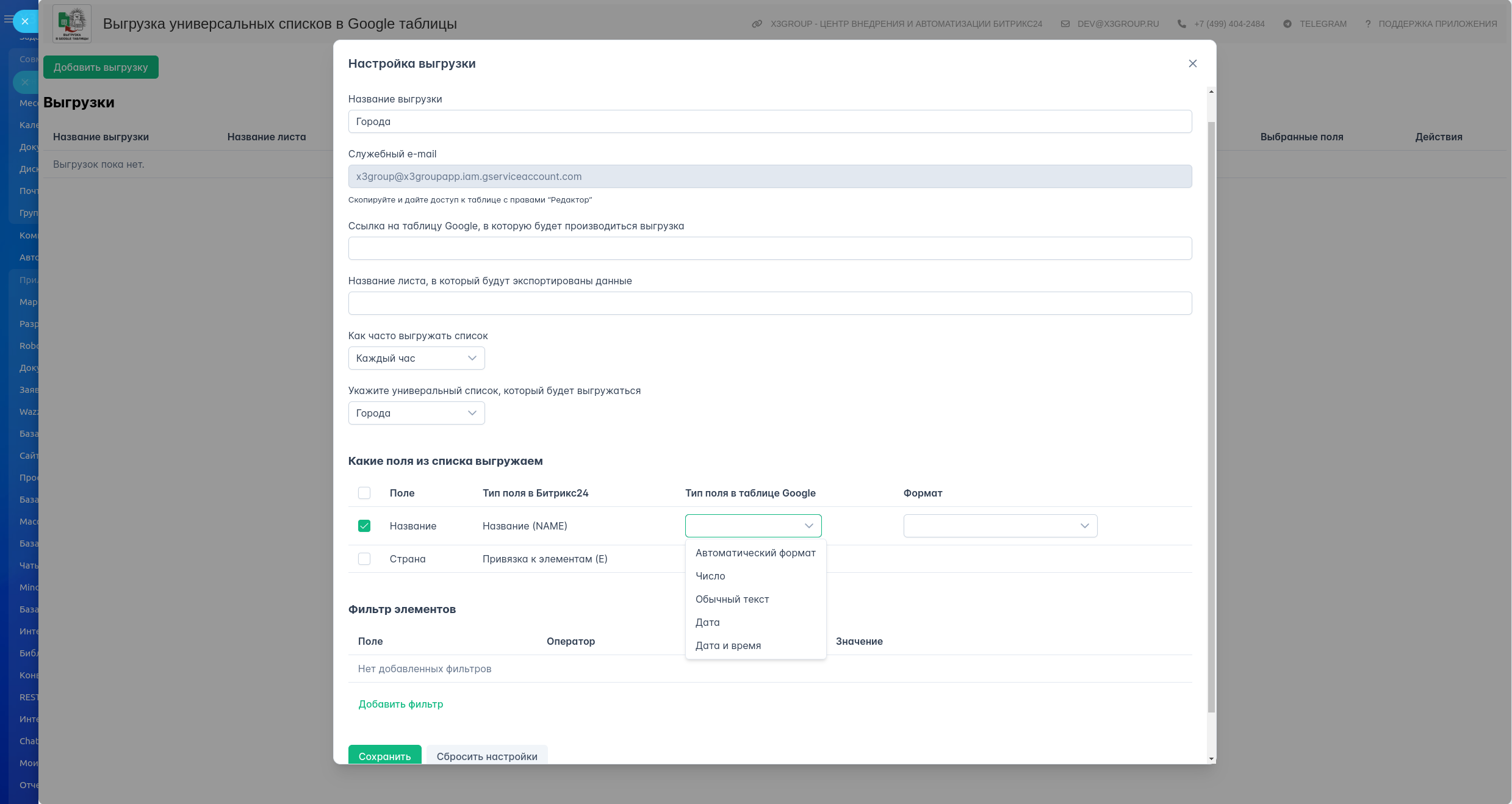Click the question mark support icon

[x=1367, y=24]
